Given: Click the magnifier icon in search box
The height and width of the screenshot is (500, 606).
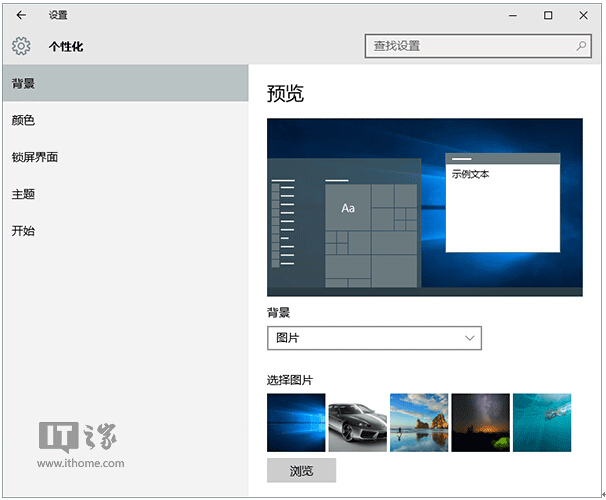Looking at the screenshot, I should coord(581,46).
